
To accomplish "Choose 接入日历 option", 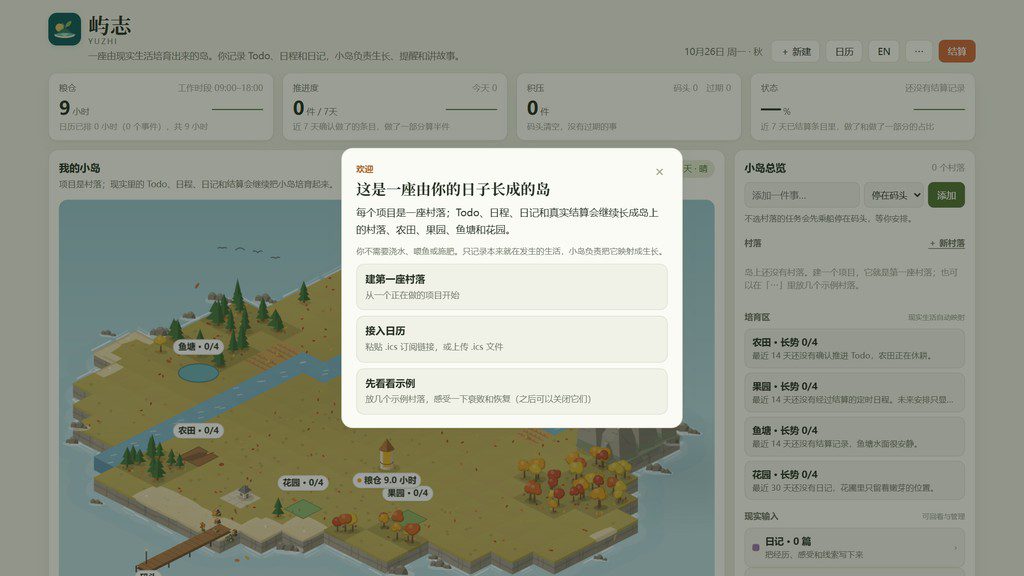I will 511,339.
